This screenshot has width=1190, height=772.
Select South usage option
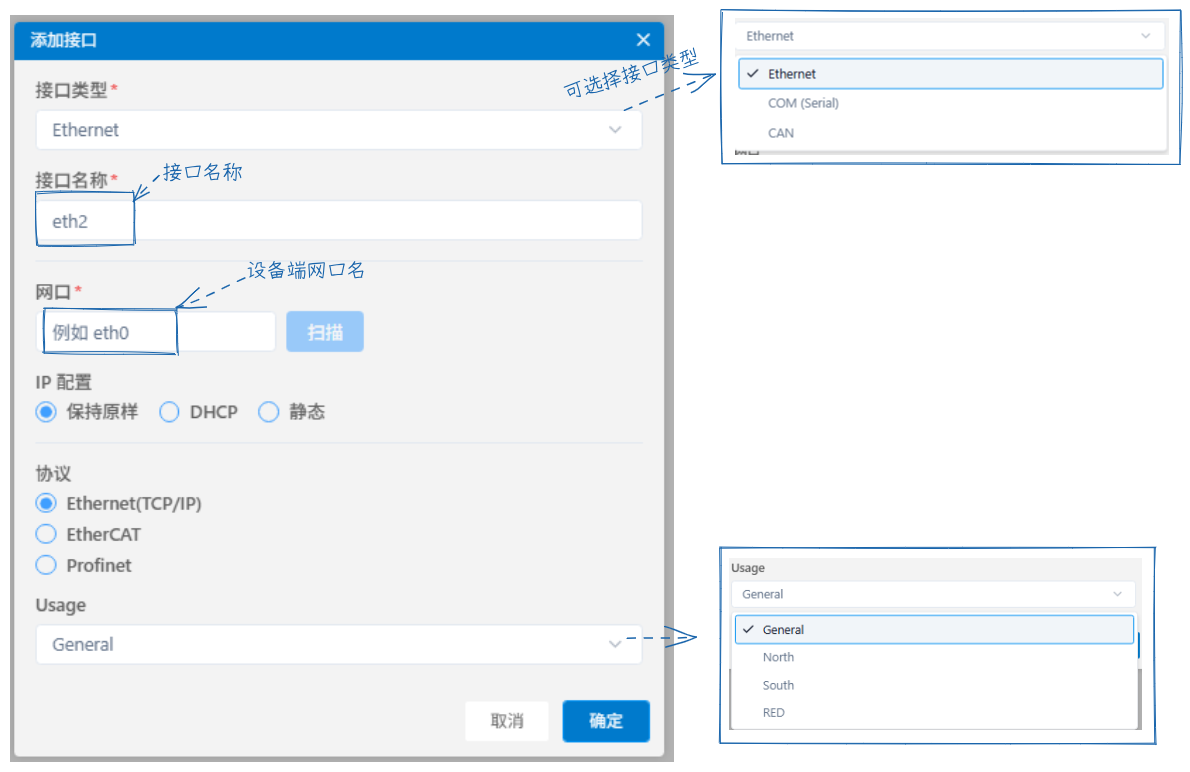(934, 685)
